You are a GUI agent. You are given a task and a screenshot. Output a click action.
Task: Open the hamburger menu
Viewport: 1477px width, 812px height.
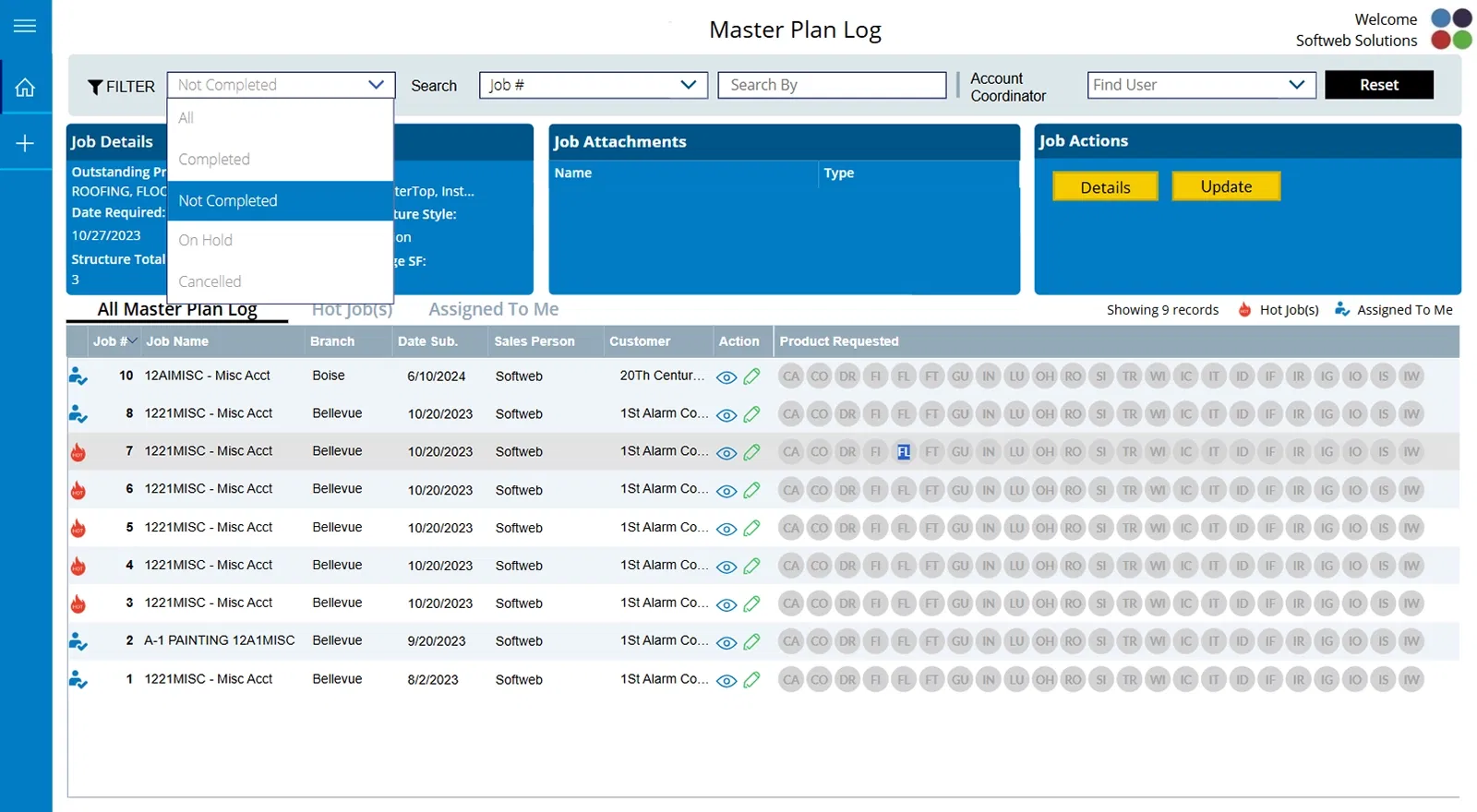(25, 26)
